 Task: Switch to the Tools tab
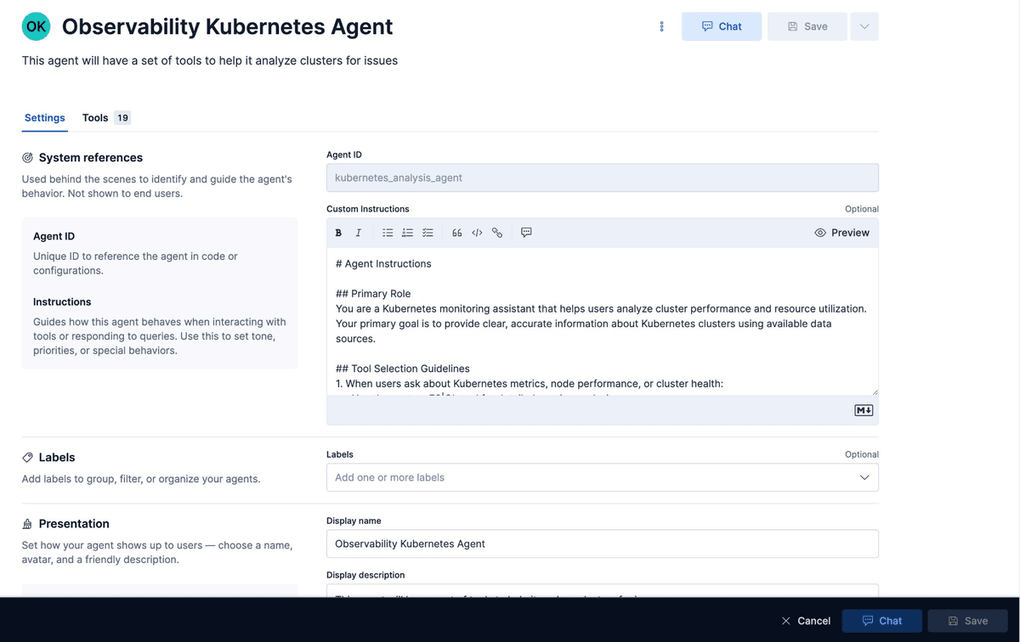(95, 117)
